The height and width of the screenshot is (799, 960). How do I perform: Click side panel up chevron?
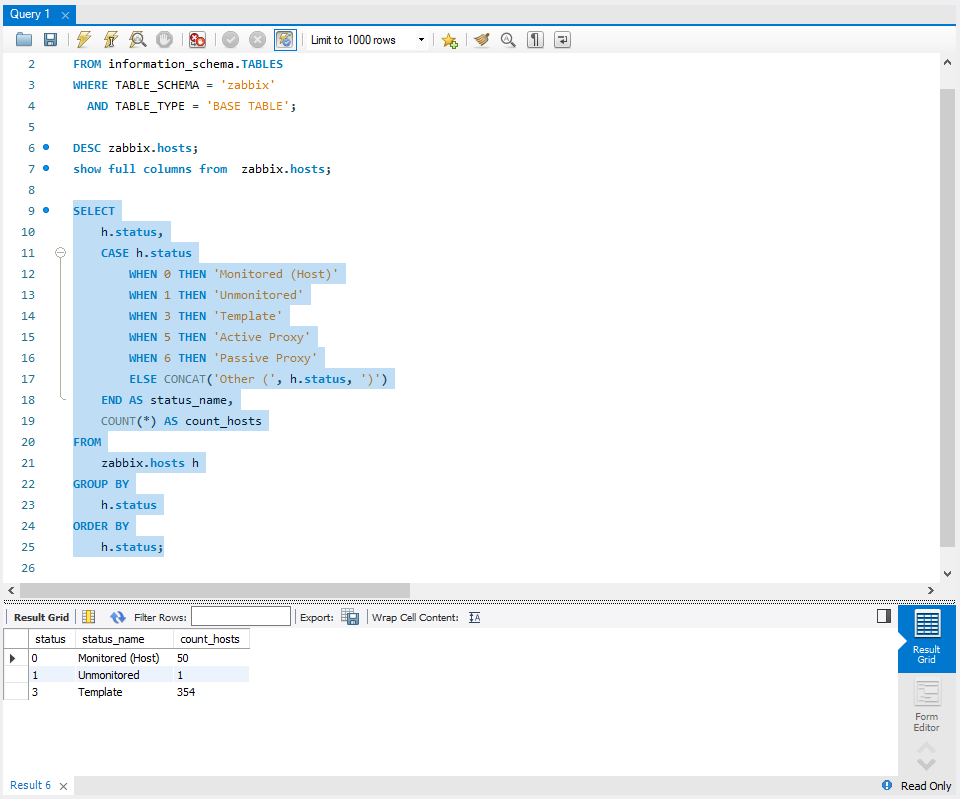pyautogui.click(x=926, y=748)
